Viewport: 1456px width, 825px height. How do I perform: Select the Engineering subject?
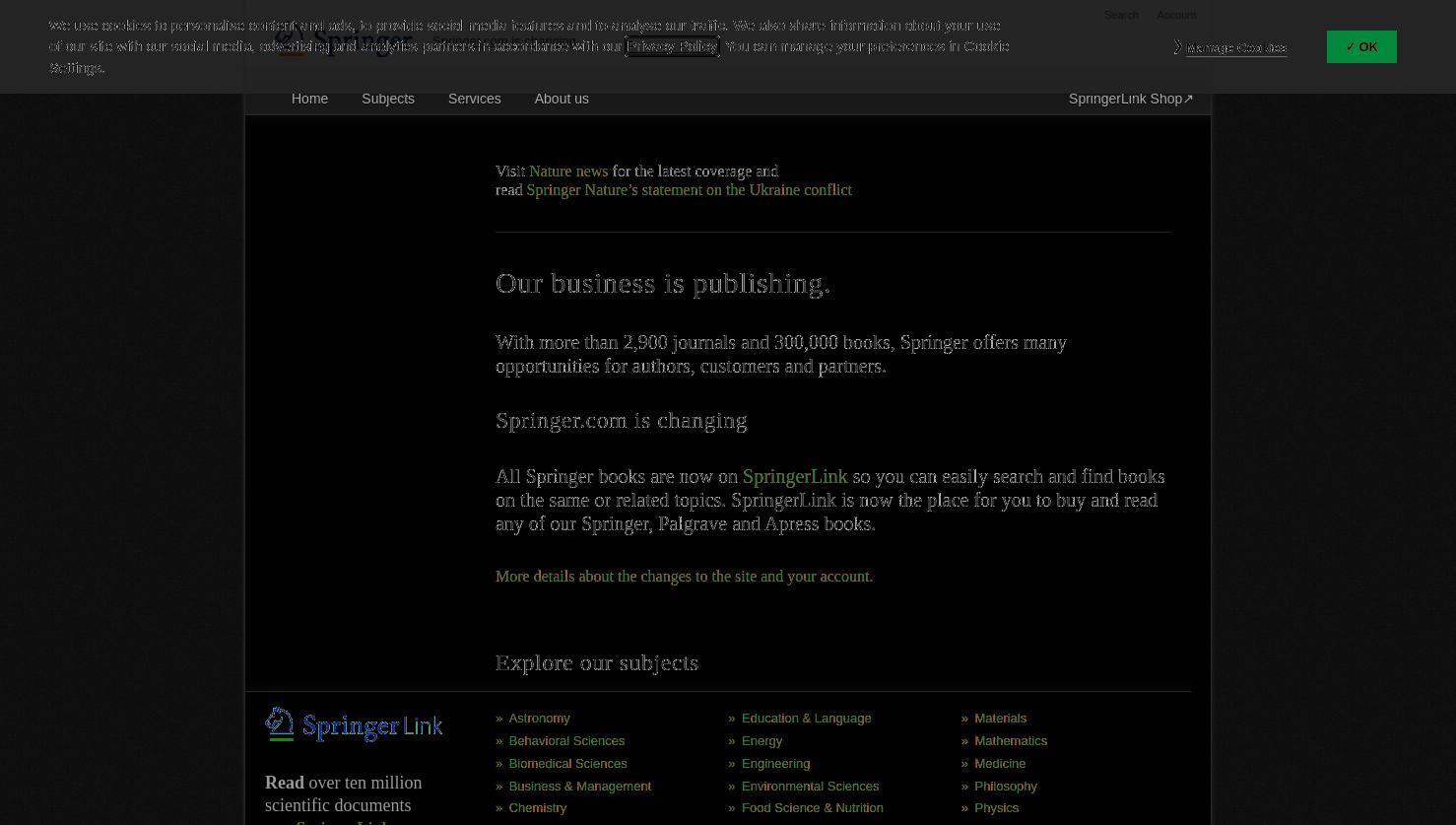775,764
